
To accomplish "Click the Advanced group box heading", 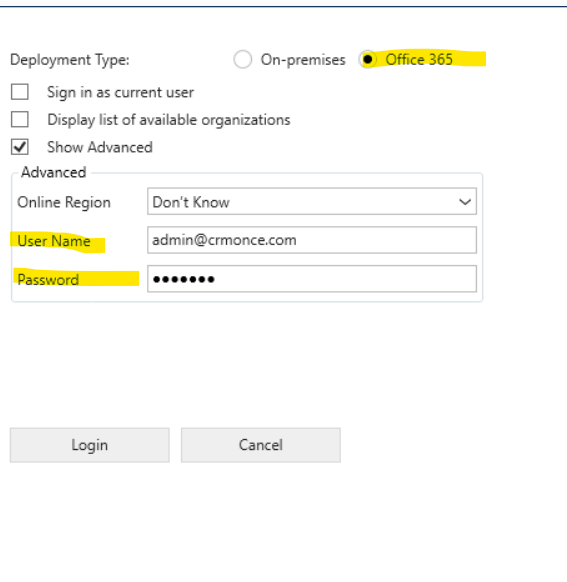I will [x=53, y=172].
